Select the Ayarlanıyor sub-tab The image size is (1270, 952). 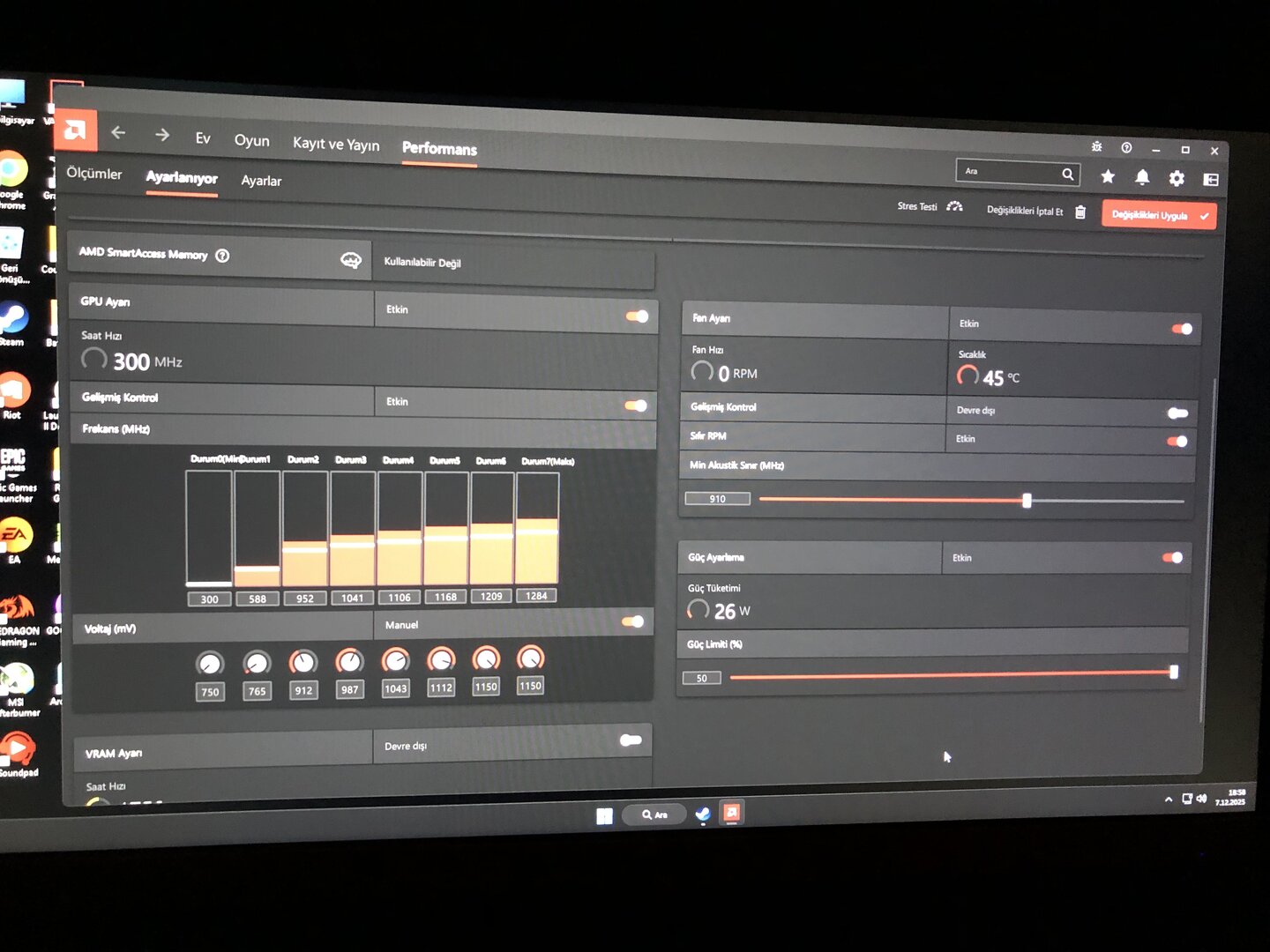pyautogui.click(x=182, y=178)
